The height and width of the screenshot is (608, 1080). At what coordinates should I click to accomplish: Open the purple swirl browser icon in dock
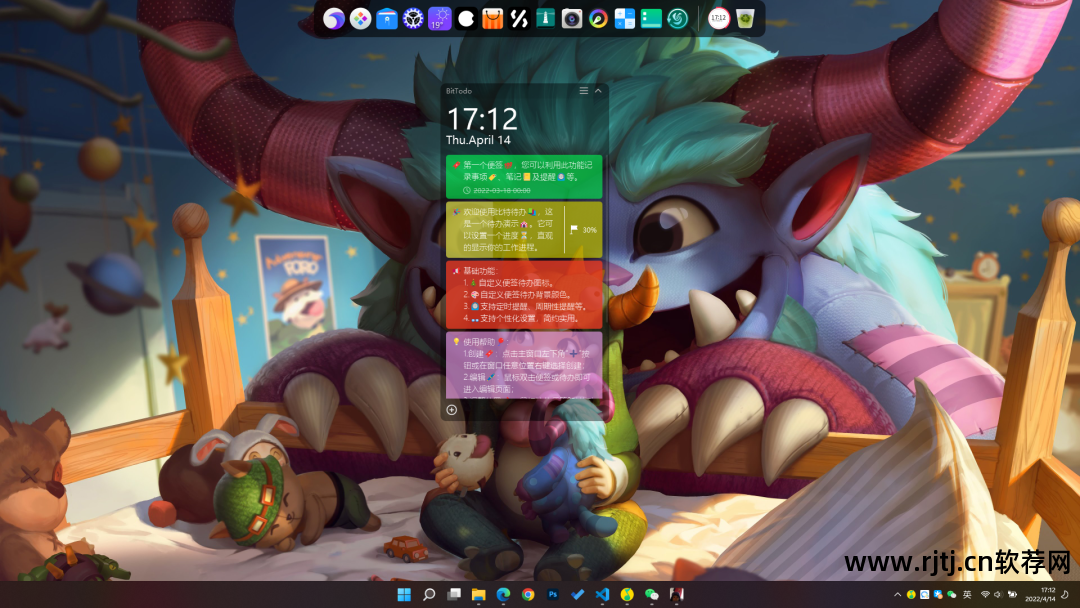[333, 19]
